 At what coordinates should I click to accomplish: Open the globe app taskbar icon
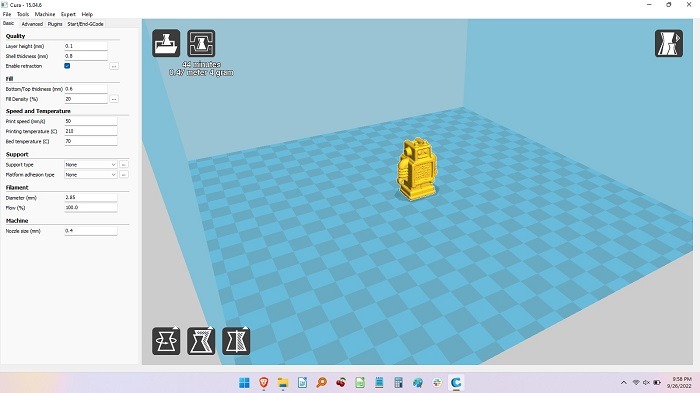pos(417,383)
